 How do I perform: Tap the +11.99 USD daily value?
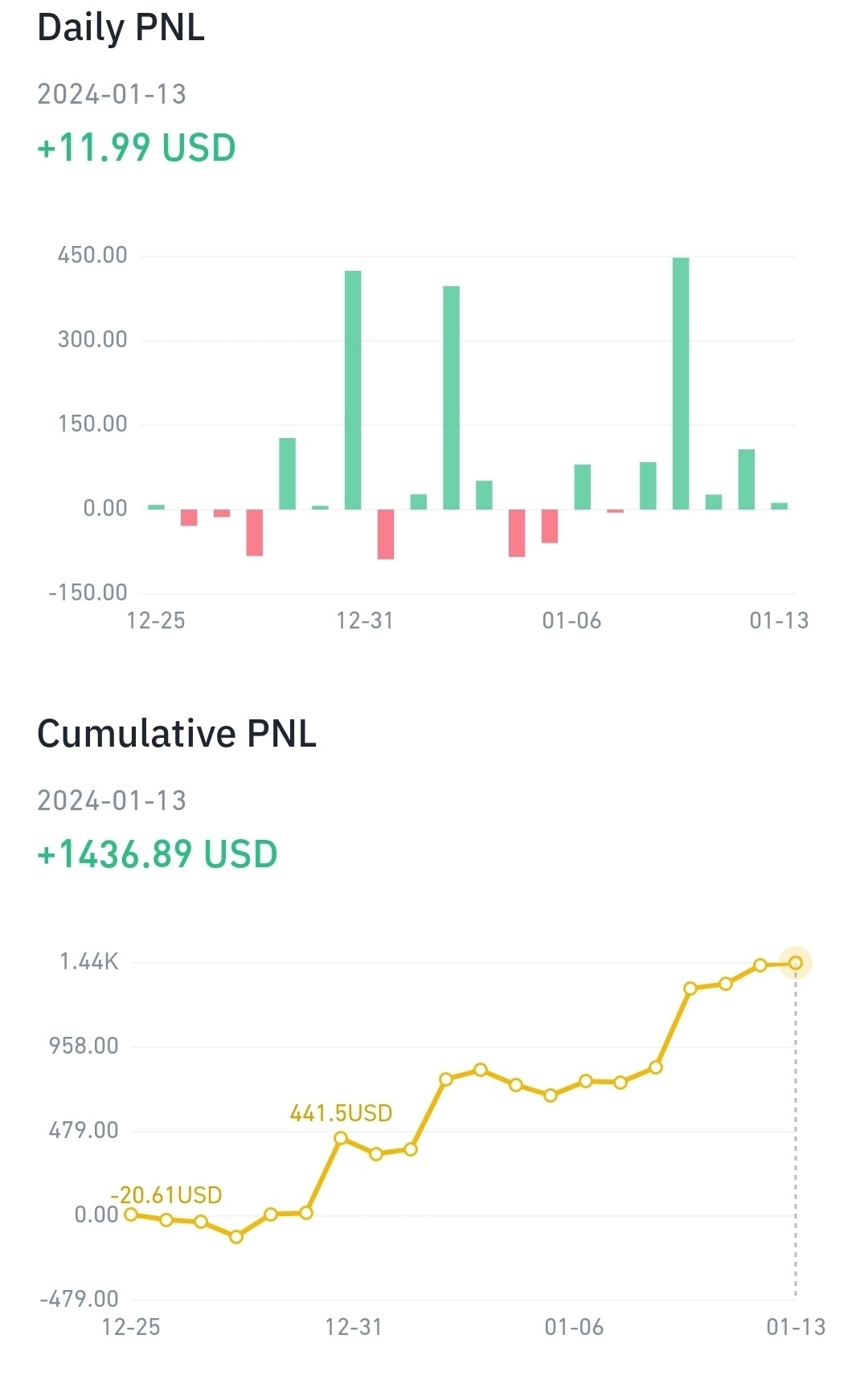pyautogui.click(x=137, y=148)
